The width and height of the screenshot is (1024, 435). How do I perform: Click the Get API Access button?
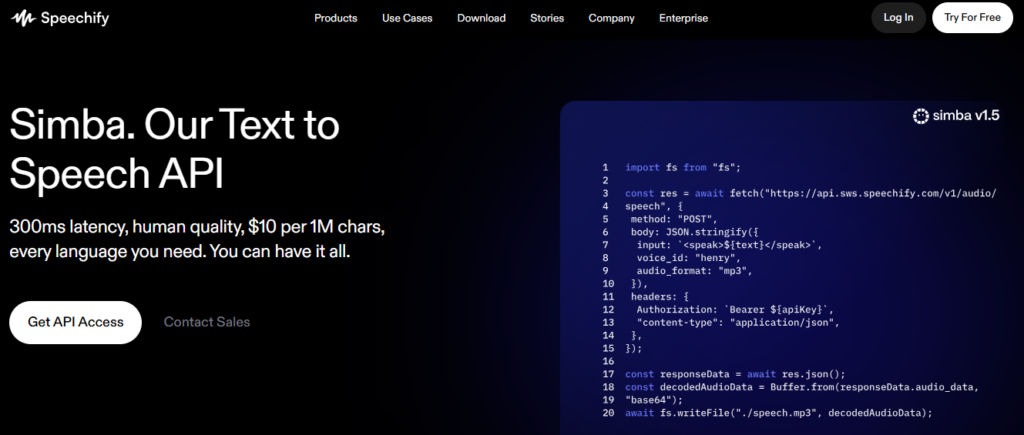pyautogui.click(x=75, y=322)
